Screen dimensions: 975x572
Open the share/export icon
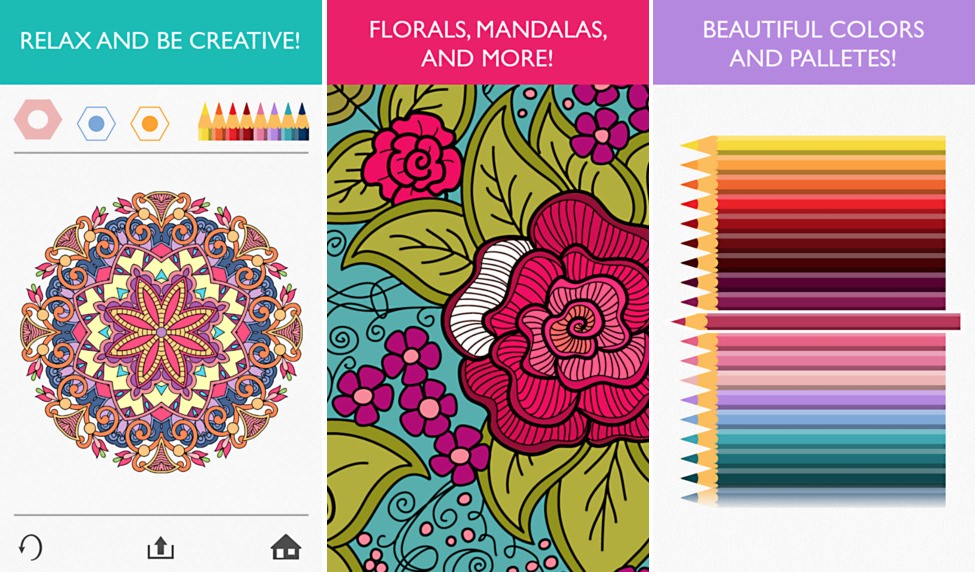click(x=160, y=548)
